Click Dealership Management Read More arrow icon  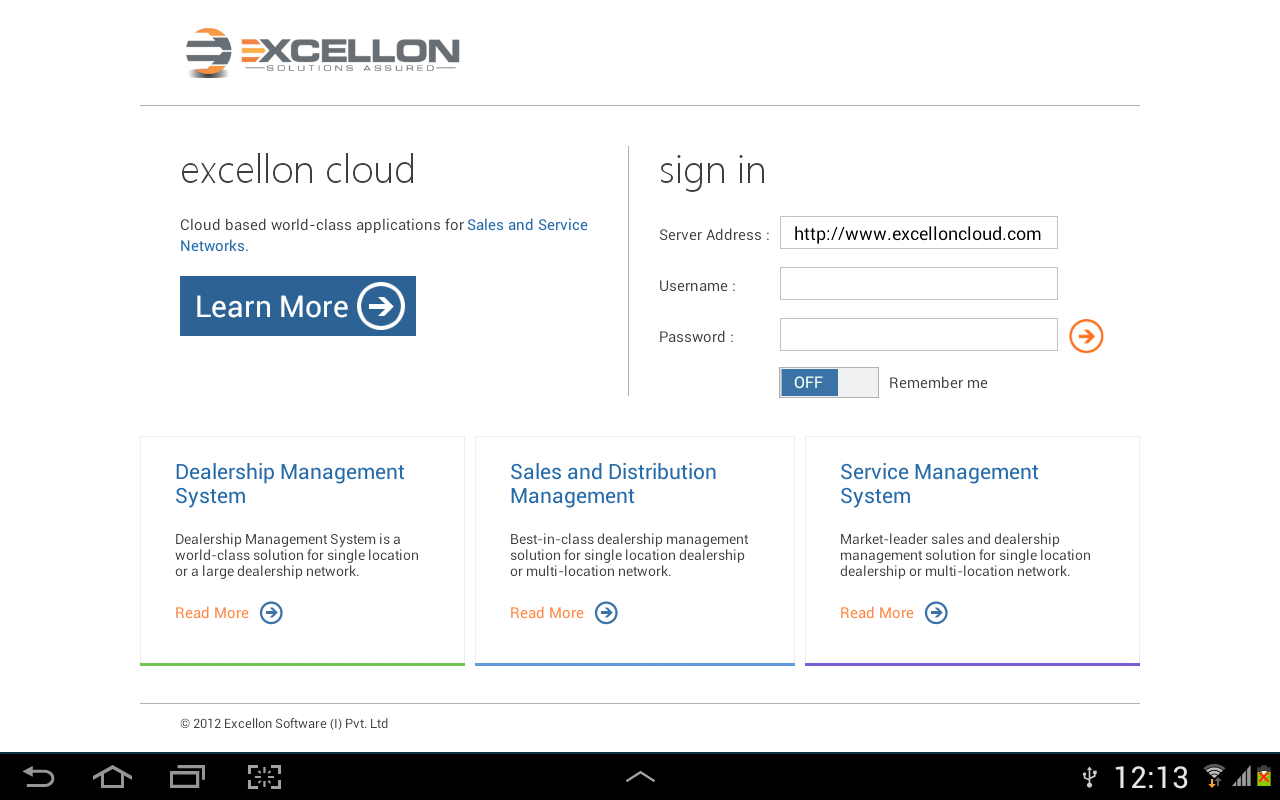[271, 613]
